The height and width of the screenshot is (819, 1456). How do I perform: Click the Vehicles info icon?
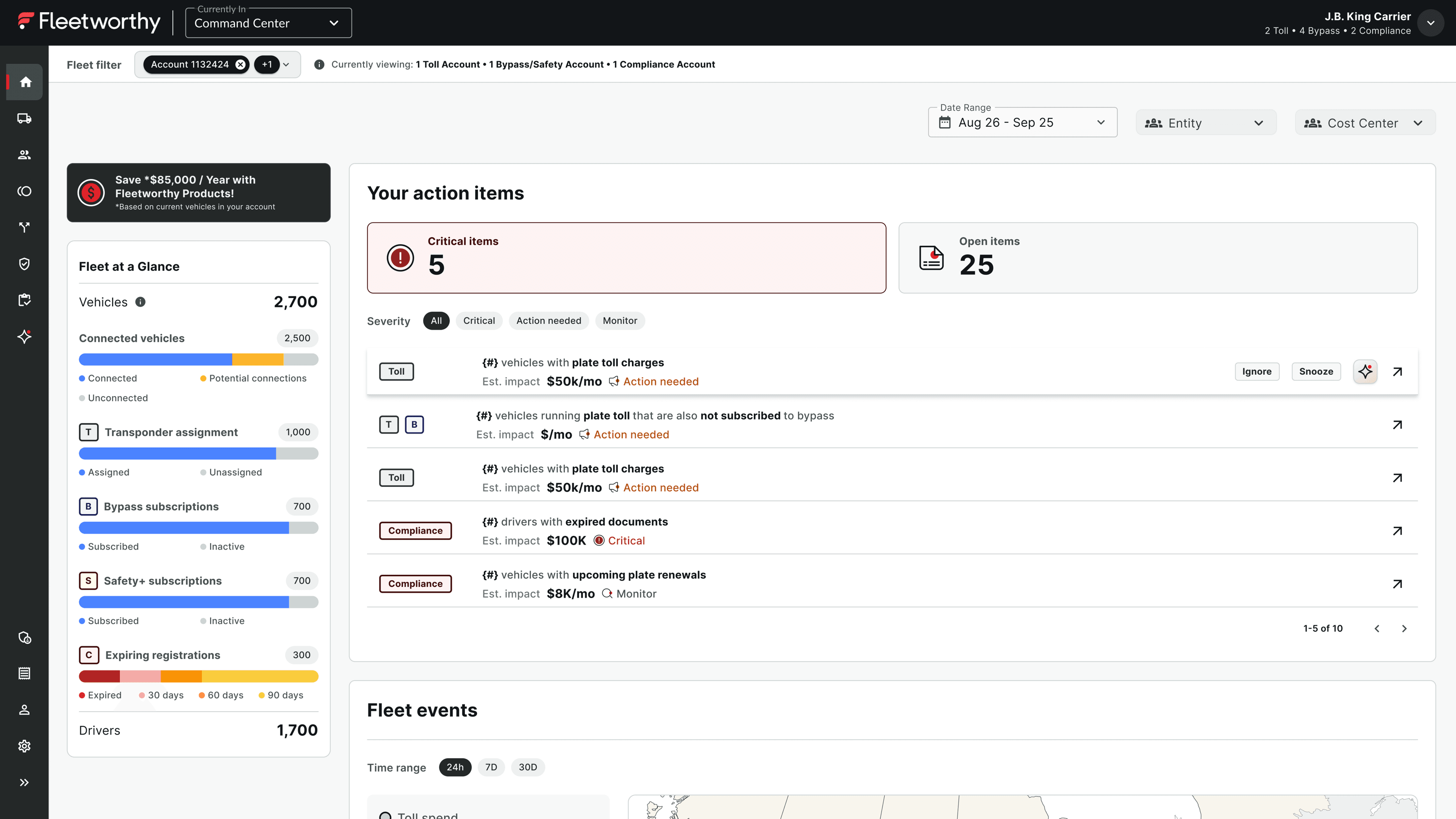140,302
